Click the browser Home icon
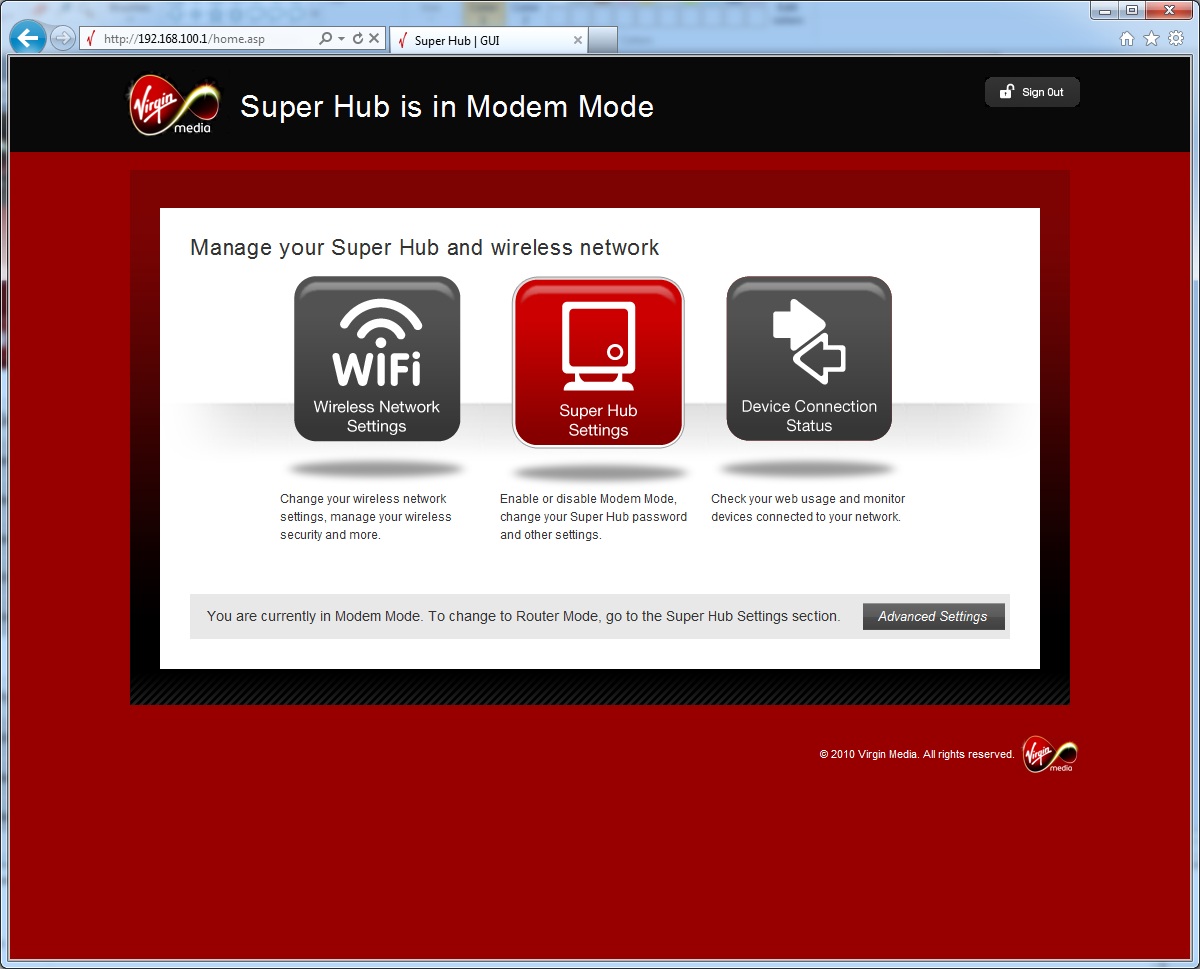1200x969 pixels. click(x=1127, y=39)
